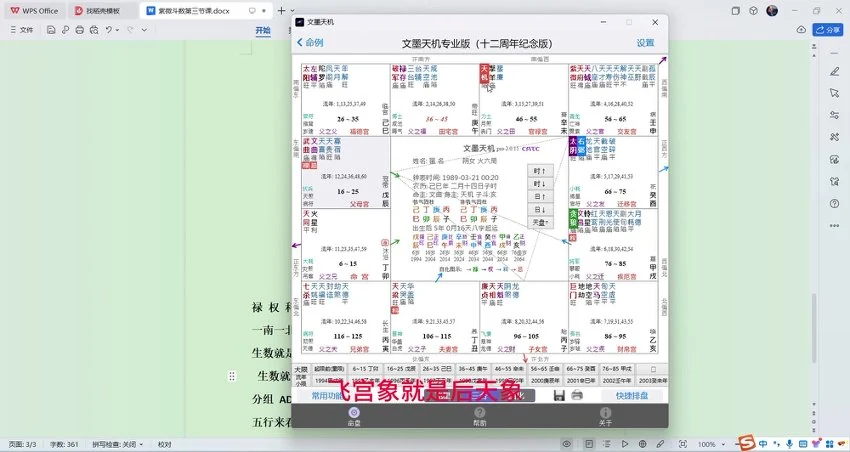Select the arrow selection tool in sidebar
This screenshot has width=850, height=452.
click(834, 93)
